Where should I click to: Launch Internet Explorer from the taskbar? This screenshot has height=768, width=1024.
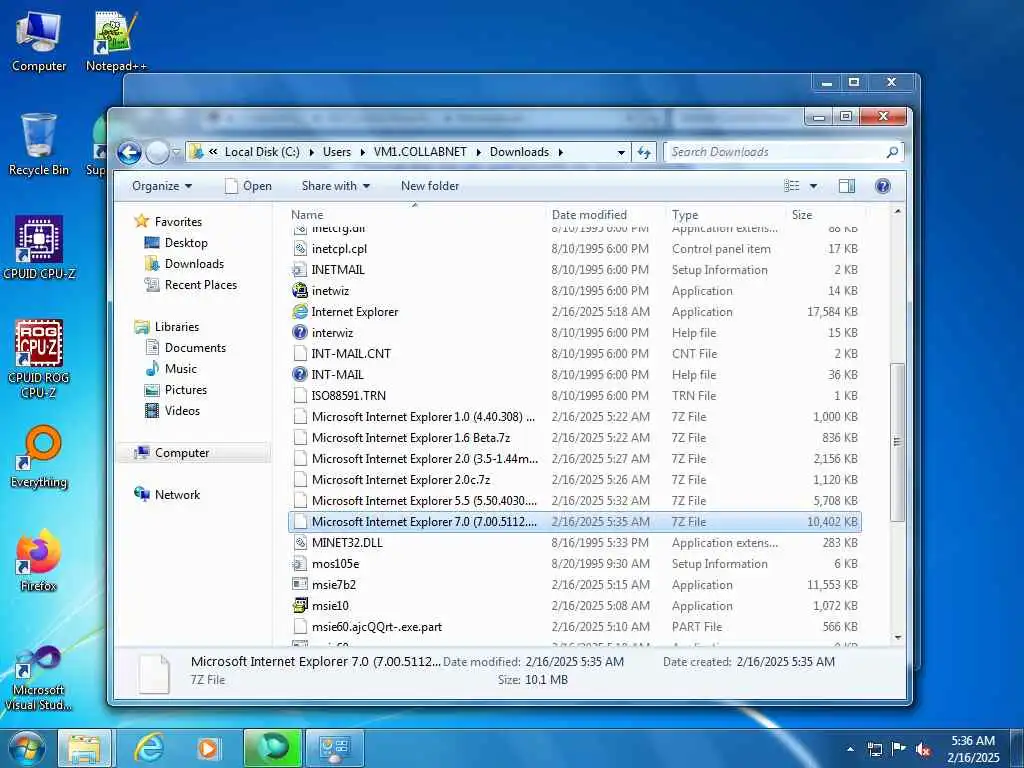(x=149, y=748)
